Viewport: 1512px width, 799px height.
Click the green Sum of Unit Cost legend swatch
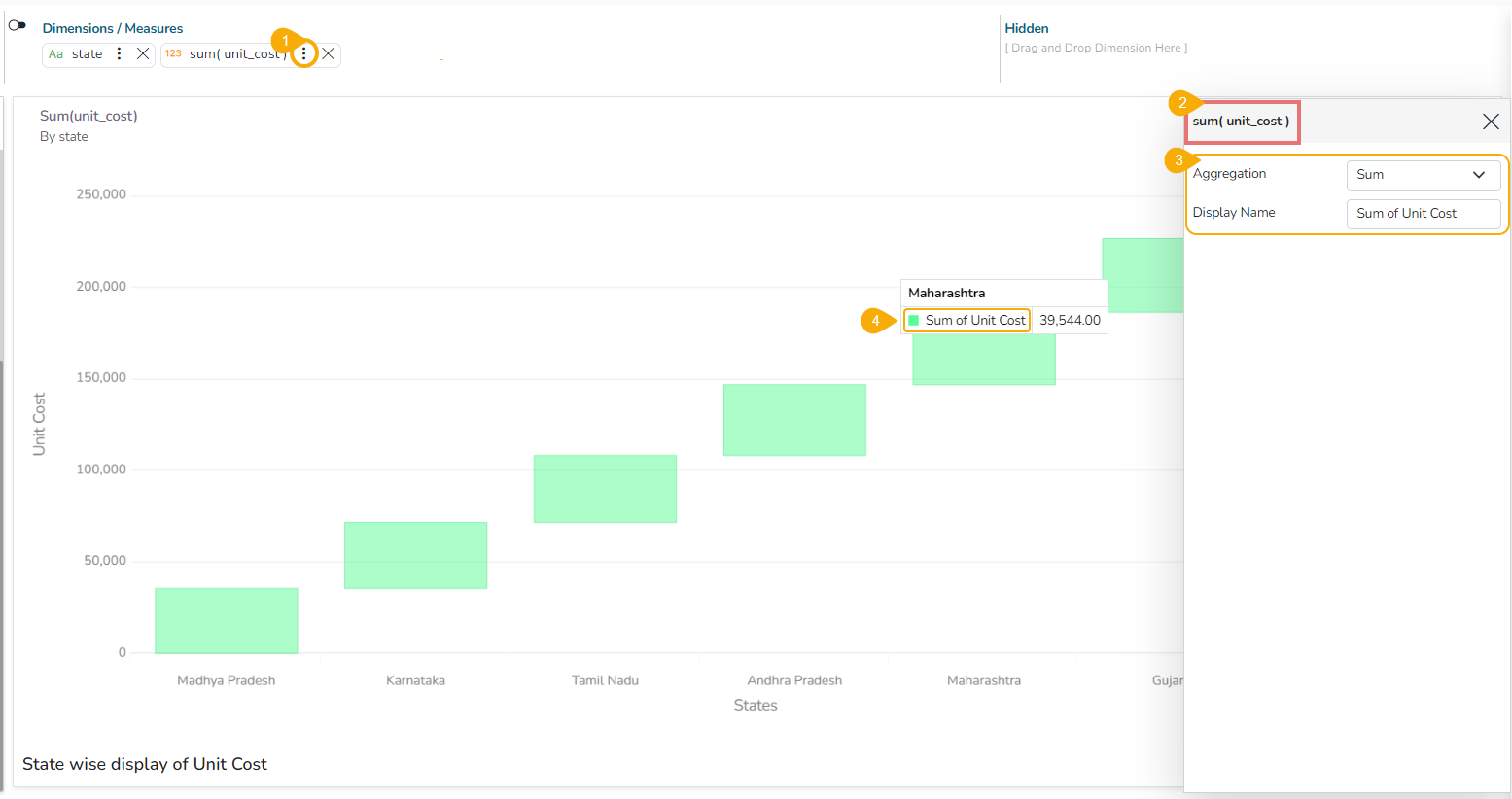[913, 321]
